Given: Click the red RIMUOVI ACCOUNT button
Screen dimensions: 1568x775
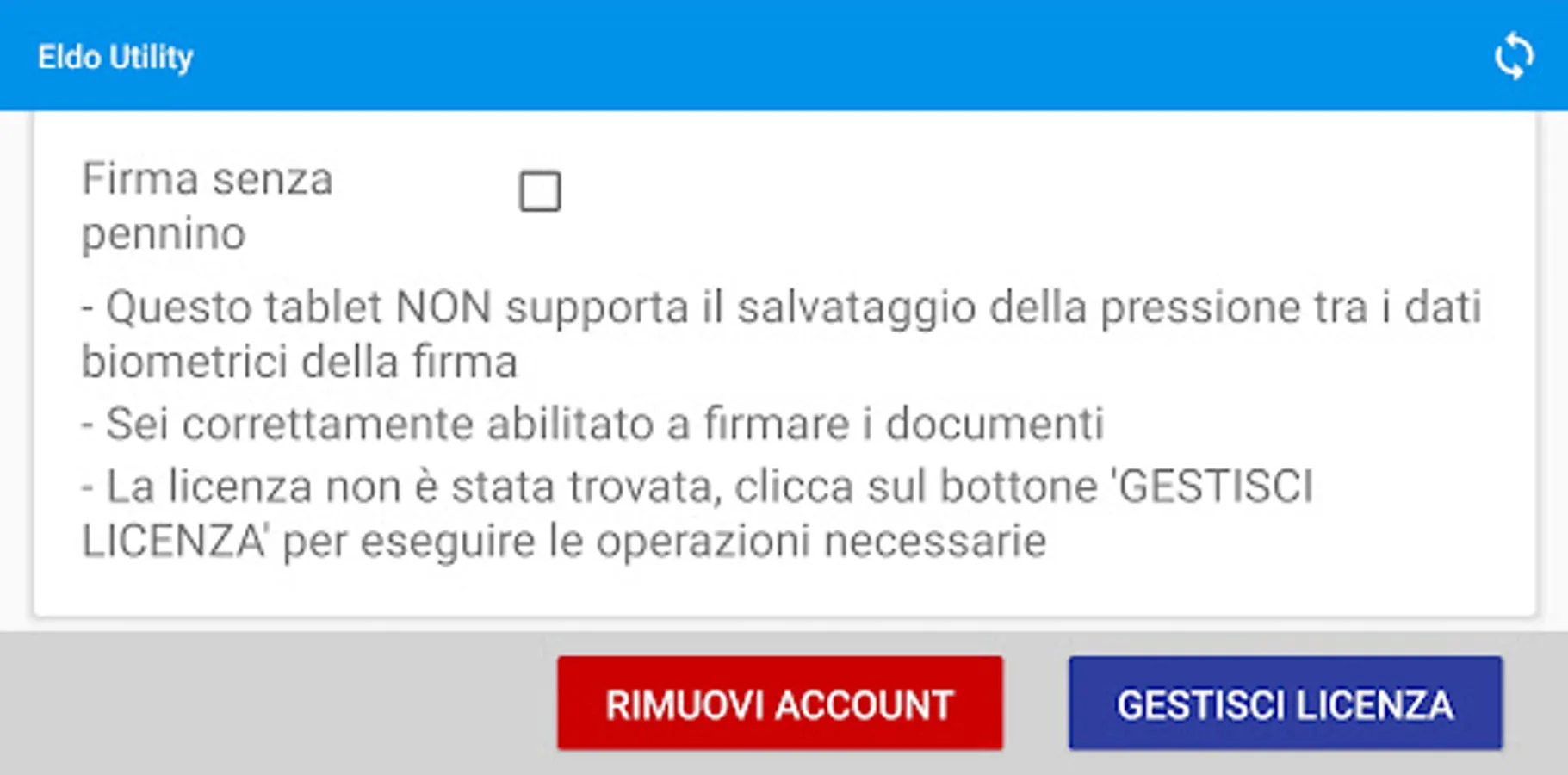Looking at the screenshot, I should pos(779,703).
